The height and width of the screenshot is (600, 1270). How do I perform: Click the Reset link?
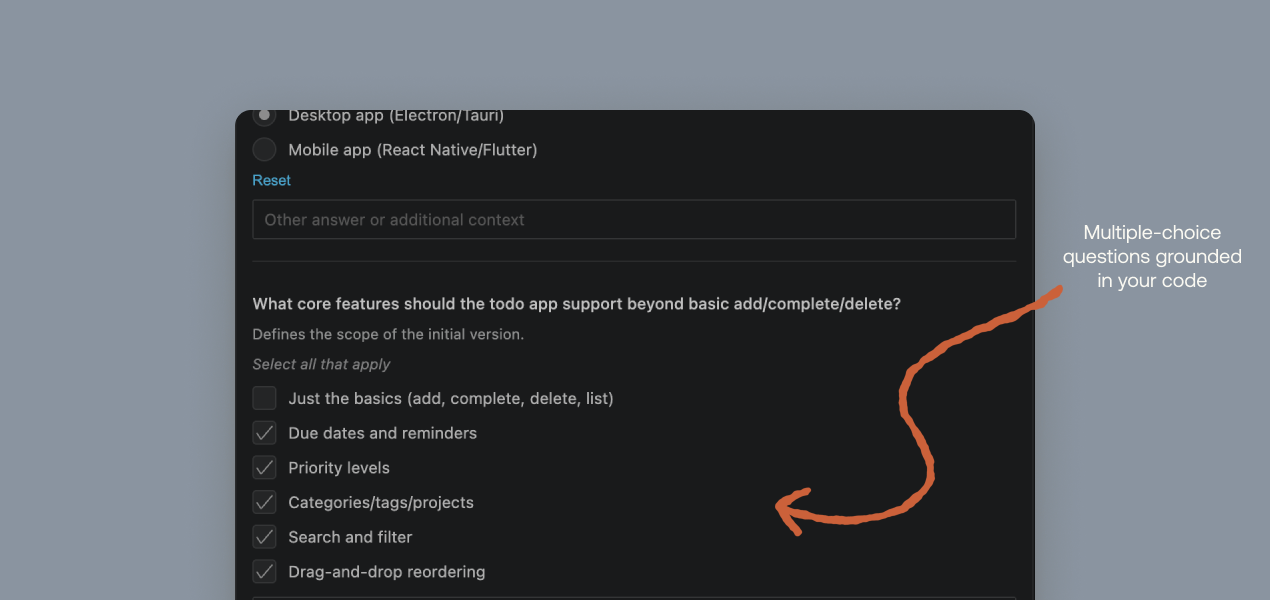[271, 180]
